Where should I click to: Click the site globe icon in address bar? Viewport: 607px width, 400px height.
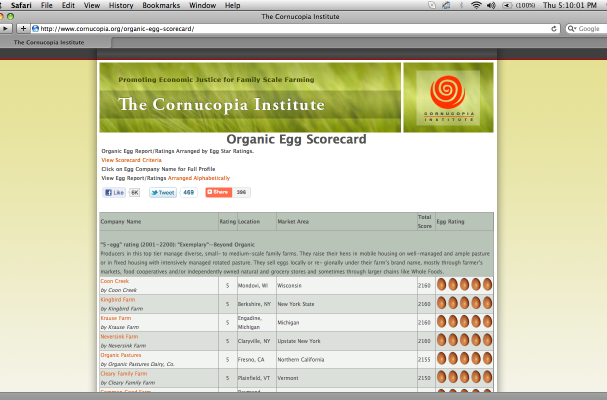point(36,29)
